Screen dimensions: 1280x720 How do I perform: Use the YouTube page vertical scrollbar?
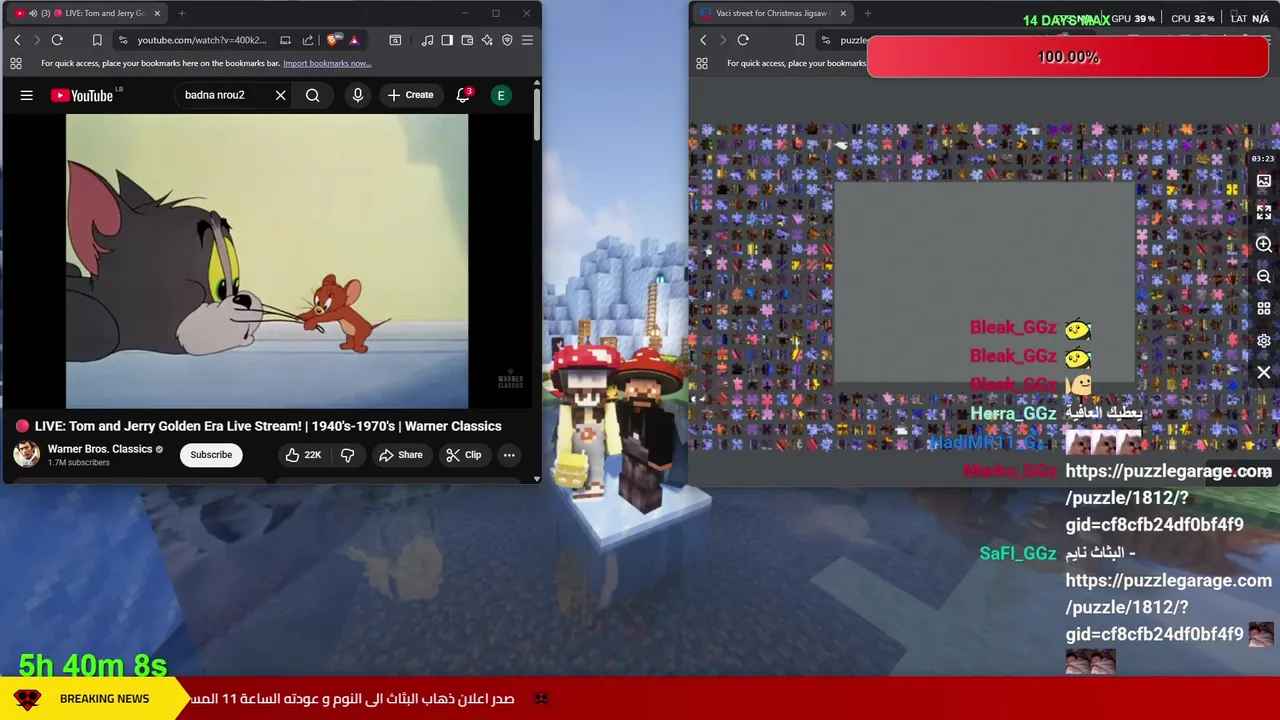tap(536, 115)
